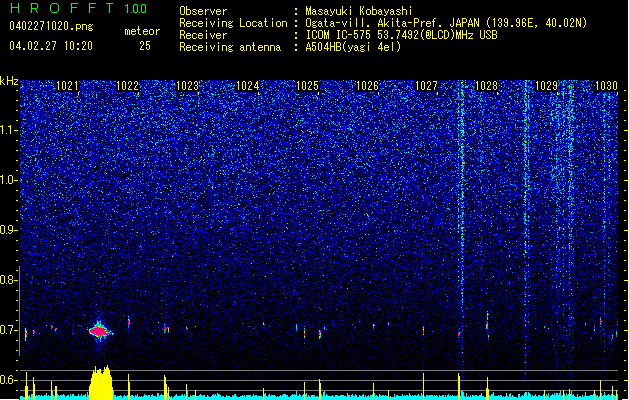
Task: Click the 1.0 kHz frequency label
Action: (x=9, y=180)
